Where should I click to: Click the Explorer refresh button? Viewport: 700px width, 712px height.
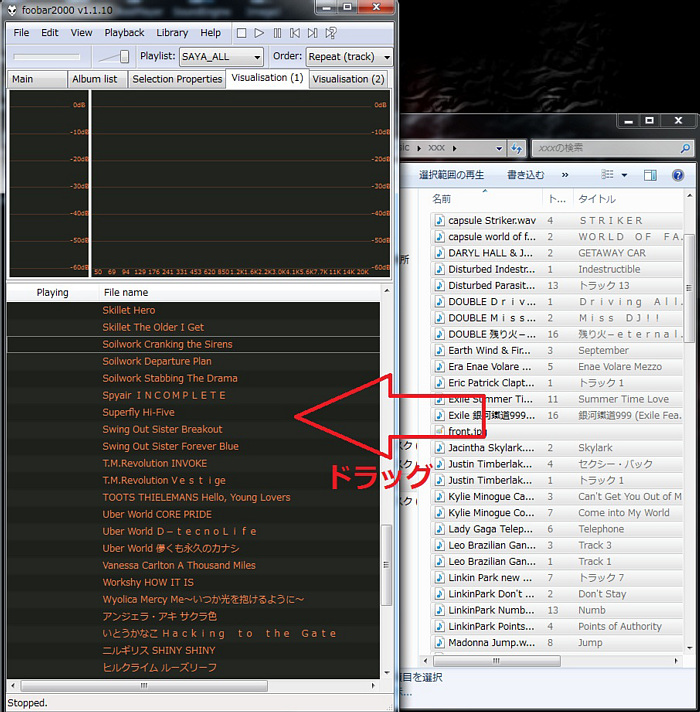517,148
